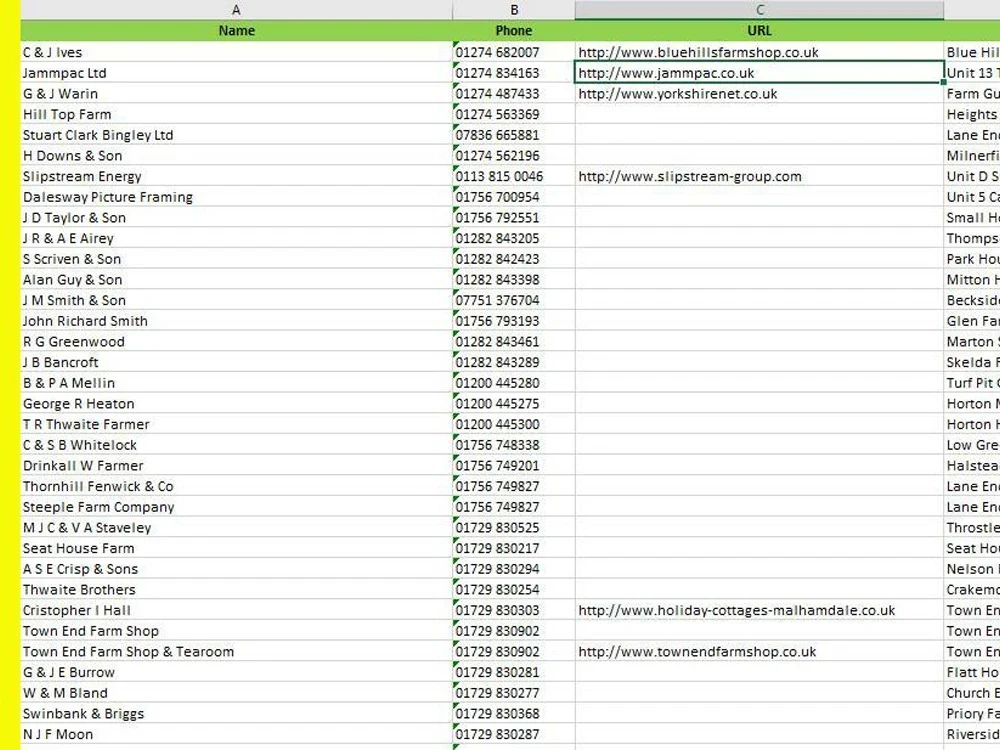Select the N J F Moon cell
This screenshot has width=1000, height=750.
pyautogui.click(x=236, y=734)
